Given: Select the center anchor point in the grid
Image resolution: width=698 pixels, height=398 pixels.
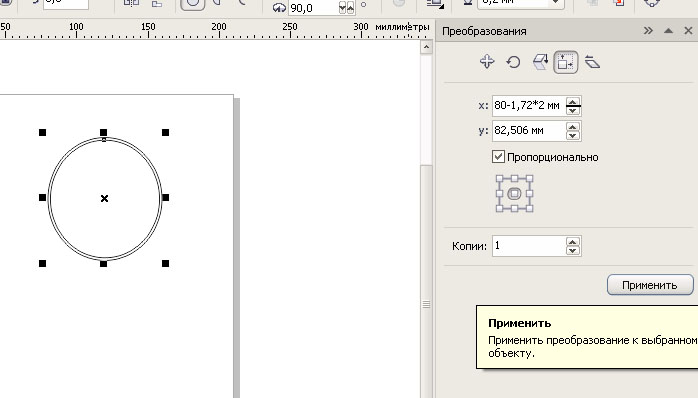Looking at the screenshot, I should click(x=514, y=194).
